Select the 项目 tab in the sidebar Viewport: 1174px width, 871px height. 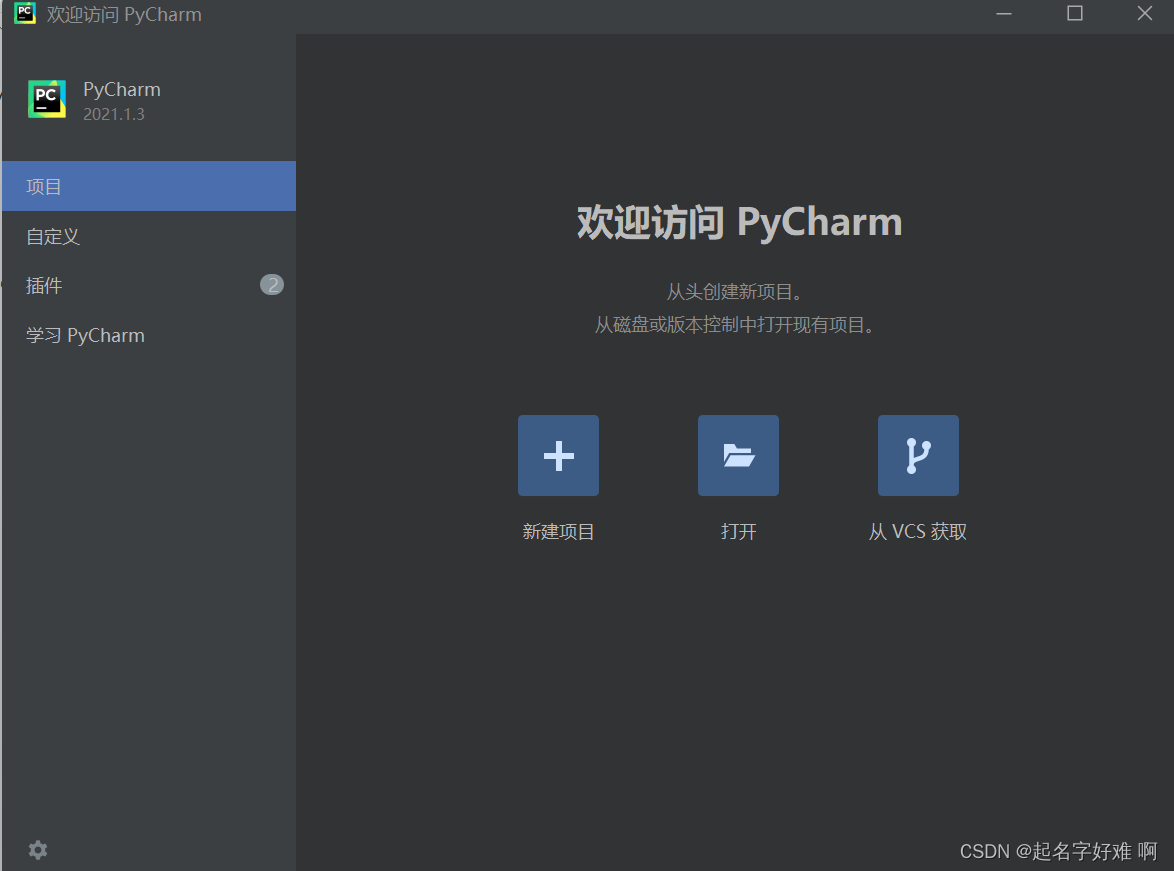pyautogui.click(x=149, y=186)
